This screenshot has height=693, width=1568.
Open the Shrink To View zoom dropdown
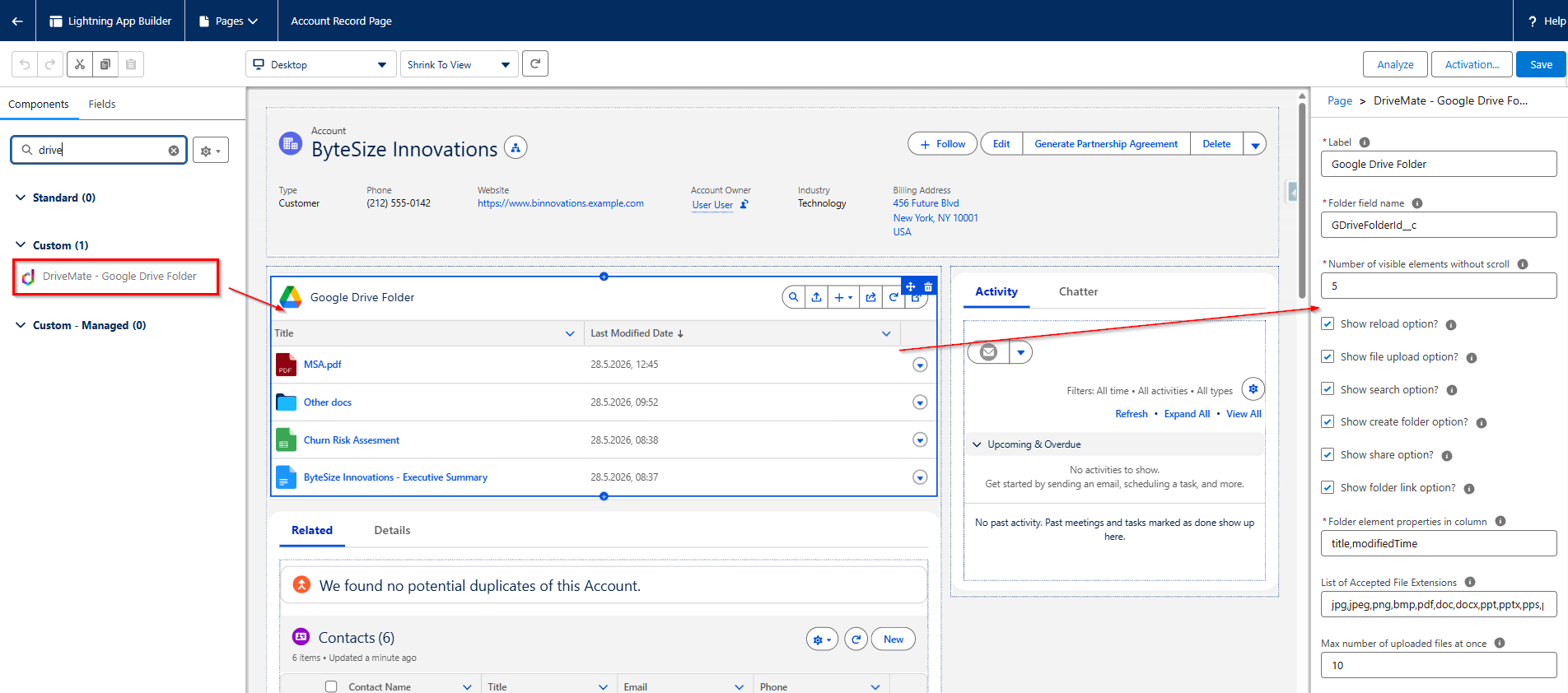pos(459,64)
